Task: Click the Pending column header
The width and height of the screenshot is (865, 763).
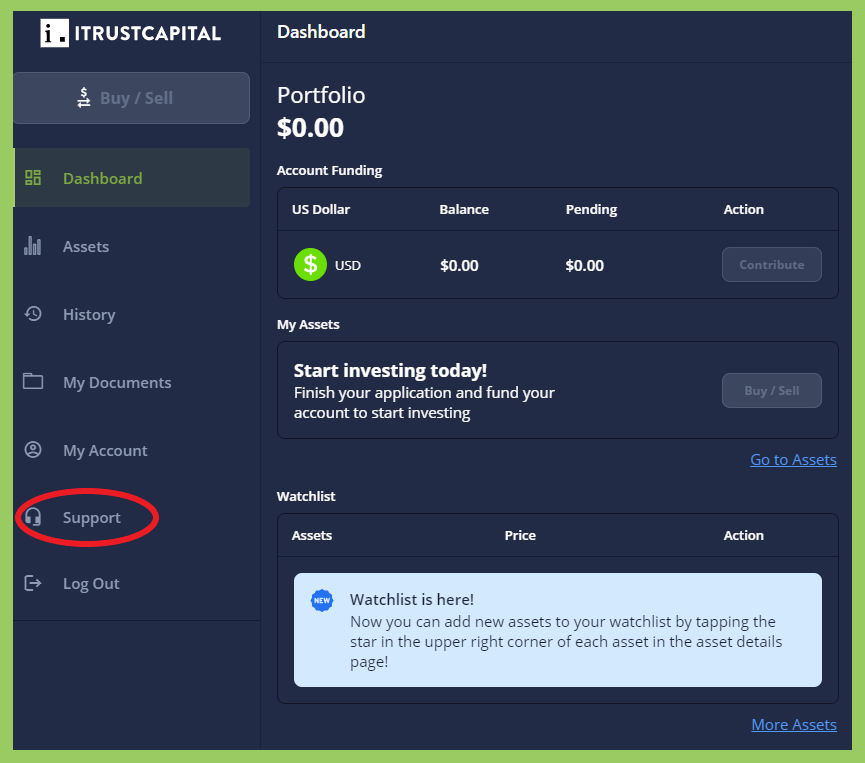Action: click(x=591, y=210)
